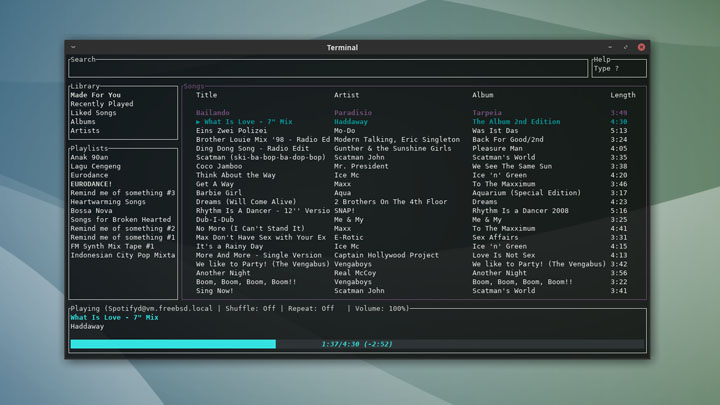The width and height of the screenshot is (720, 405).
Task: Select the song title Another Night
Action: coord(223,273)
